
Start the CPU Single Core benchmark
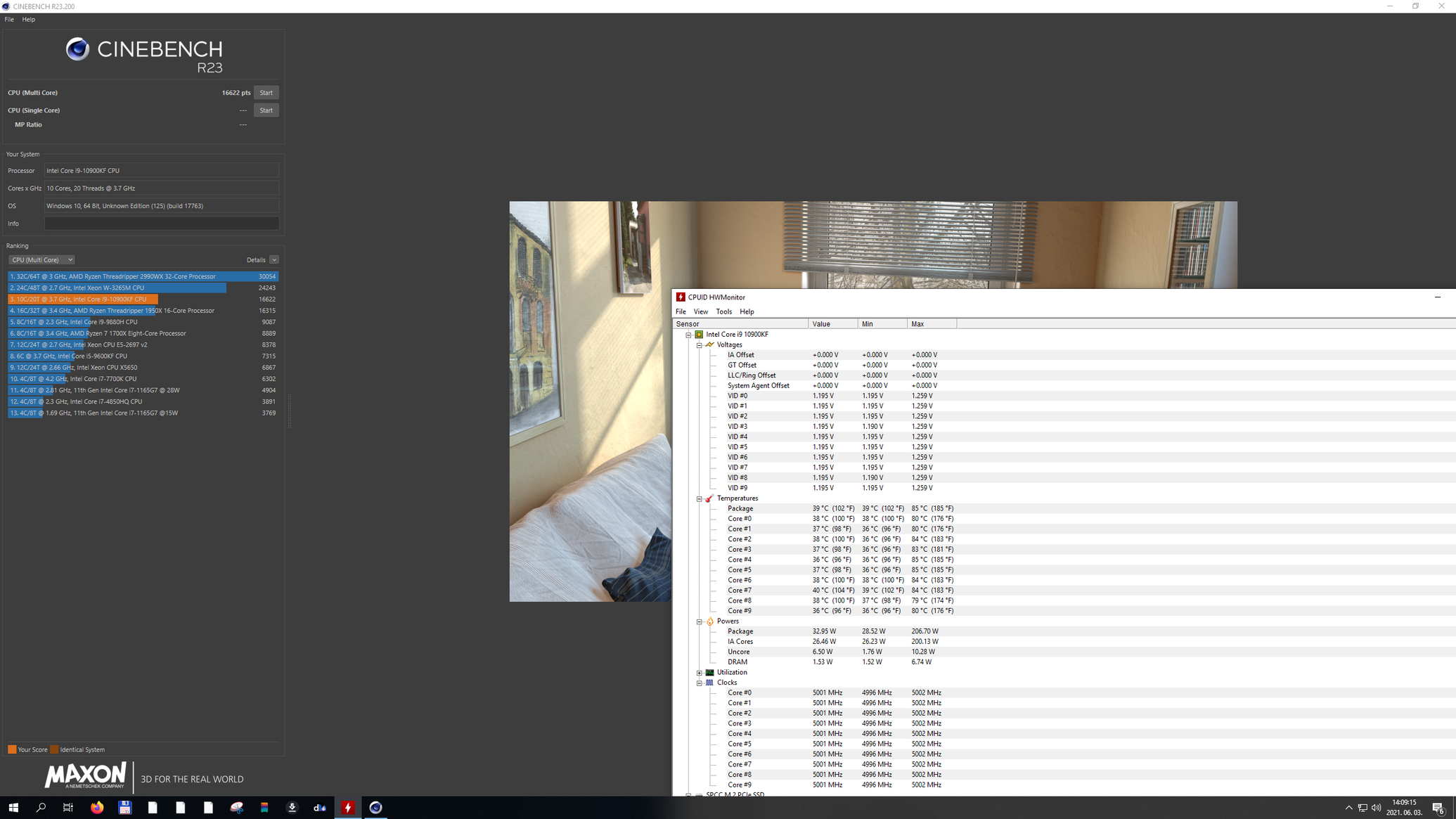pyautogui.click(x=266, y=110)
